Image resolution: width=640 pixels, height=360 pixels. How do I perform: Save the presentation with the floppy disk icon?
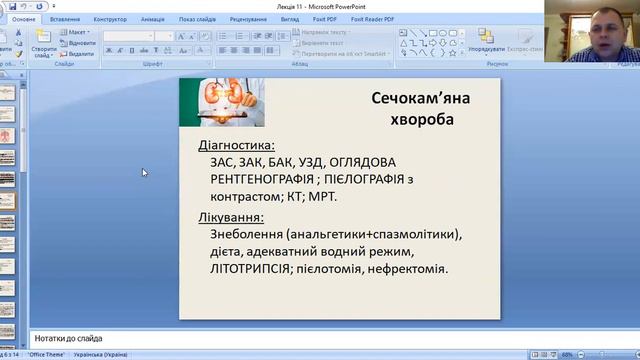point(12,7)
